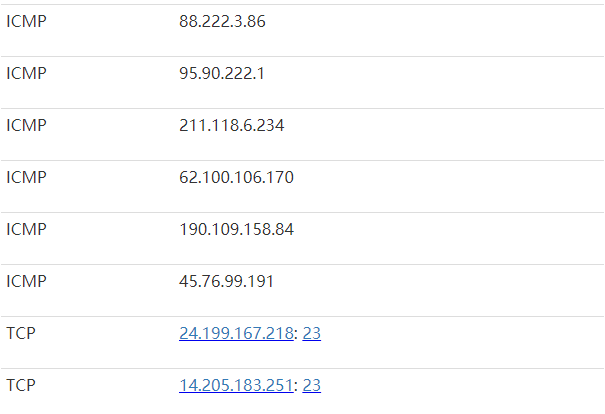Click the ICMP label beside 190.109.158.84
The image size is (605, 414).
coord(26,230)
